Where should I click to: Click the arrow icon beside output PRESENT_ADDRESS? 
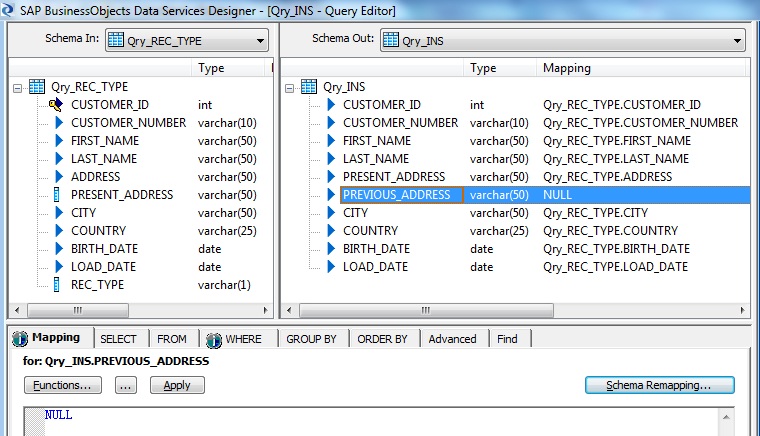[331, 176]
